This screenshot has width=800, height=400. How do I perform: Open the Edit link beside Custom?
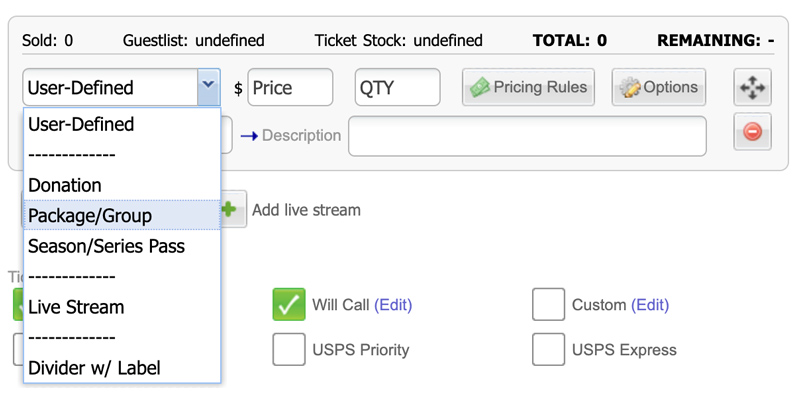pyautogui.click(x=650, y=305)
